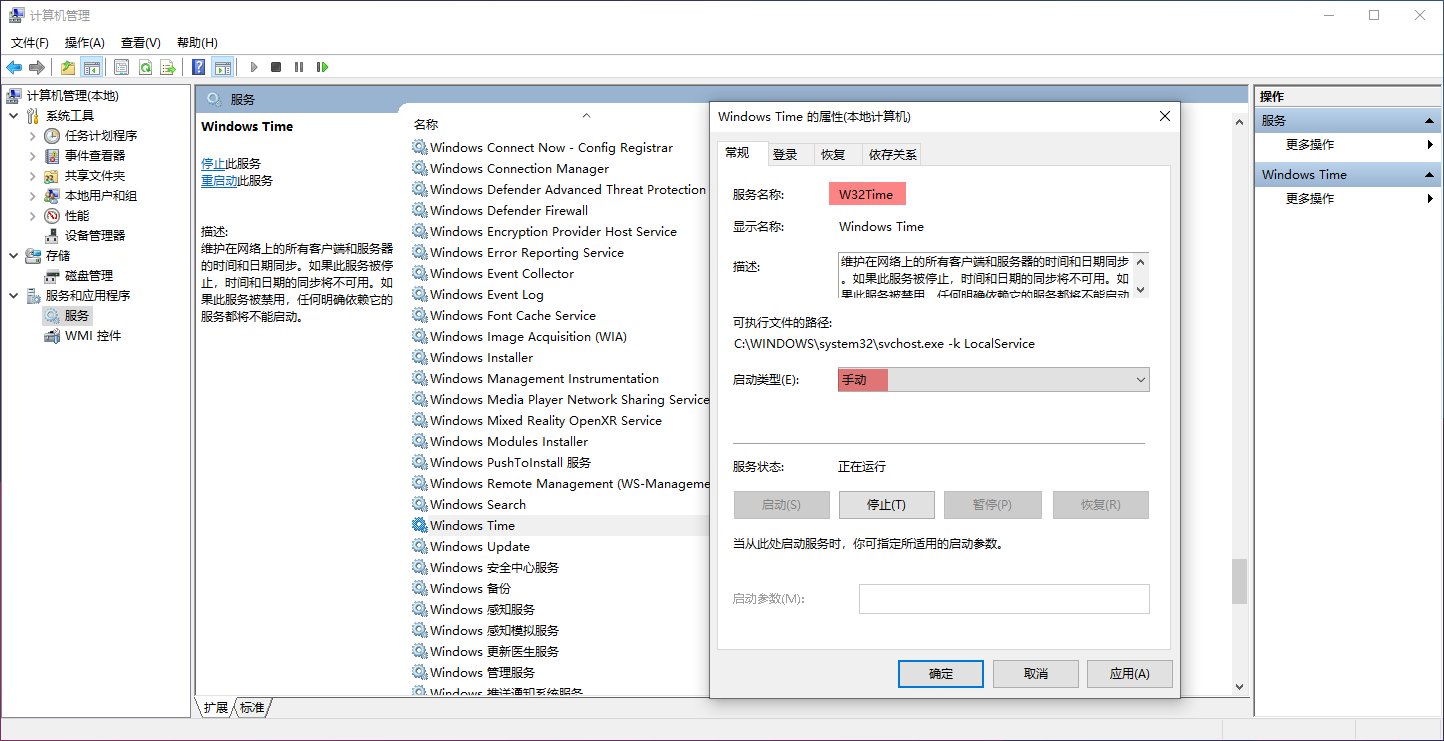The image size is (1444, 741).
Task: Click the Back arrow in the toolbar
Action: [x=14, y=67]
